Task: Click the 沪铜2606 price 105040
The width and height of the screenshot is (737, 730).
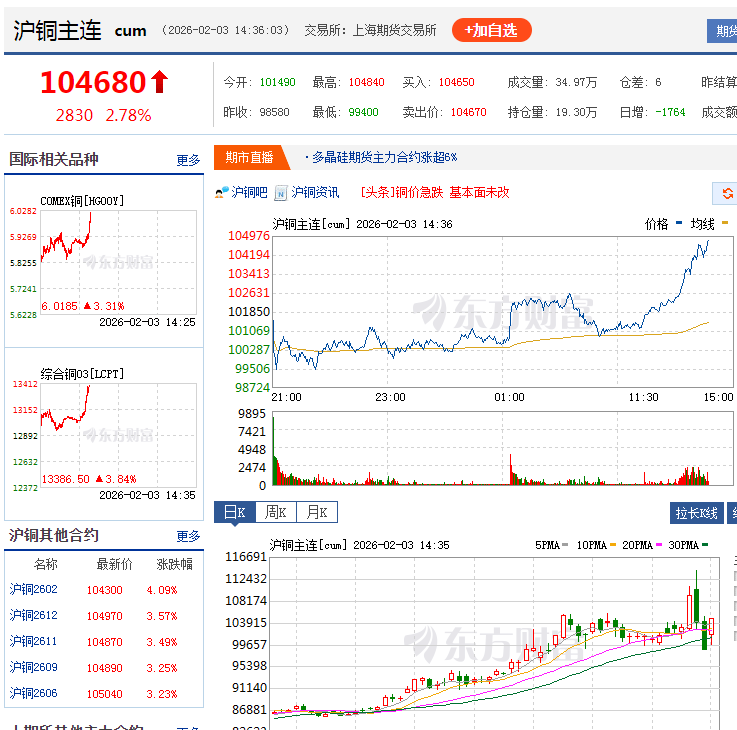Action: coord(104,694)
